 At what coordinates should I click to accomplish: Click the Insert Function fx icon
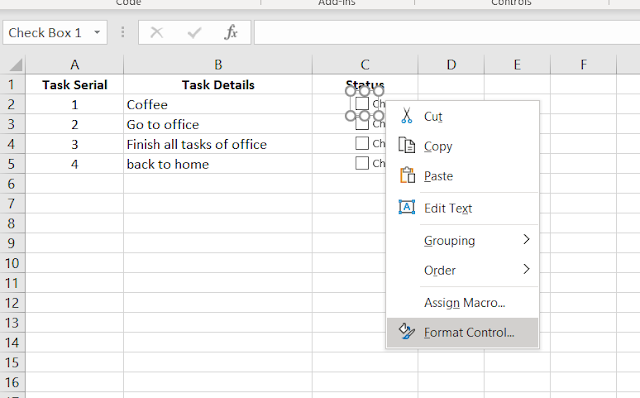pos(231,32)
